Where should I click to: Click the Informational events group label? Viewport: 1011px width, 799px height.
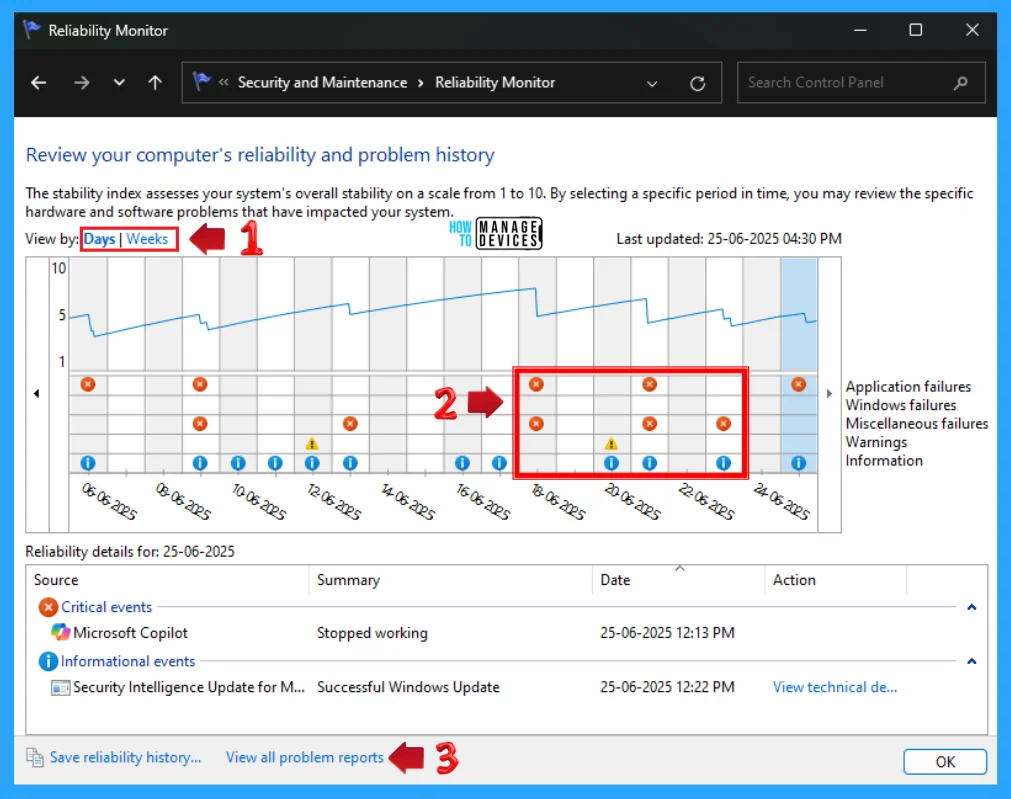pyautogui.click(x=128, y=661)
